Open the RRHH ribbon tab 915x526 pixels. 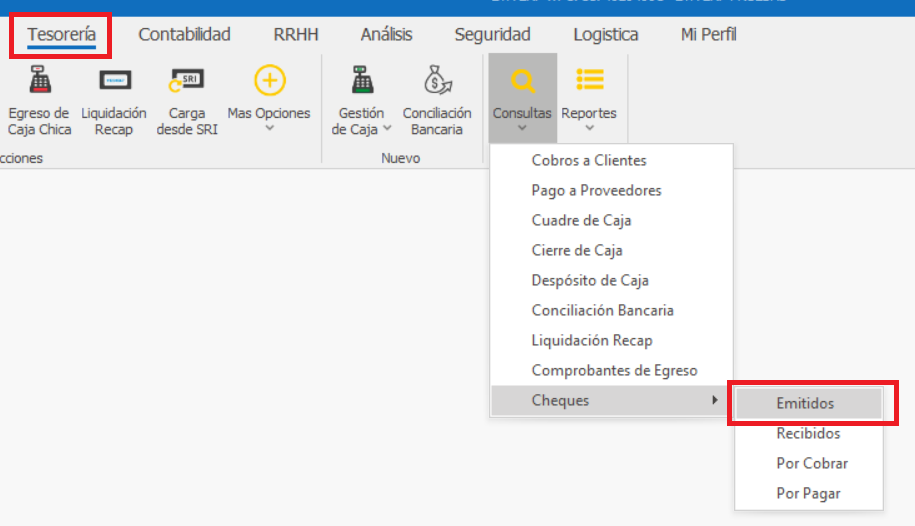(x=296, y=35)
